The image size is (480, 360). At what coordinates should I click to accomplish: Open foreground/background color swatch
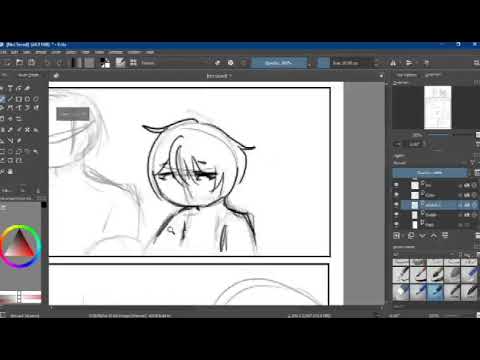(x=105, y=62)
